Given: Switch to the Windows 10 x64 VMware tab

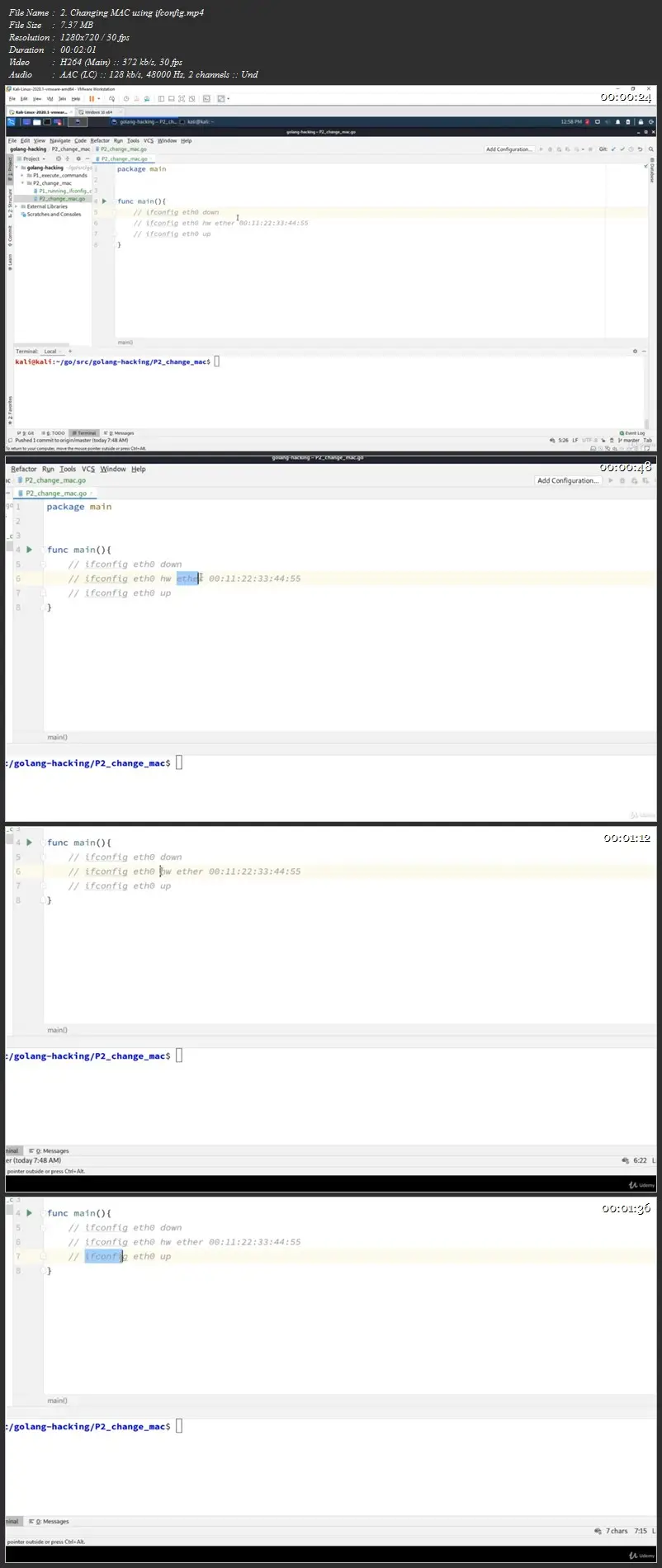Looking at the screenshot, I should point(100,112).
